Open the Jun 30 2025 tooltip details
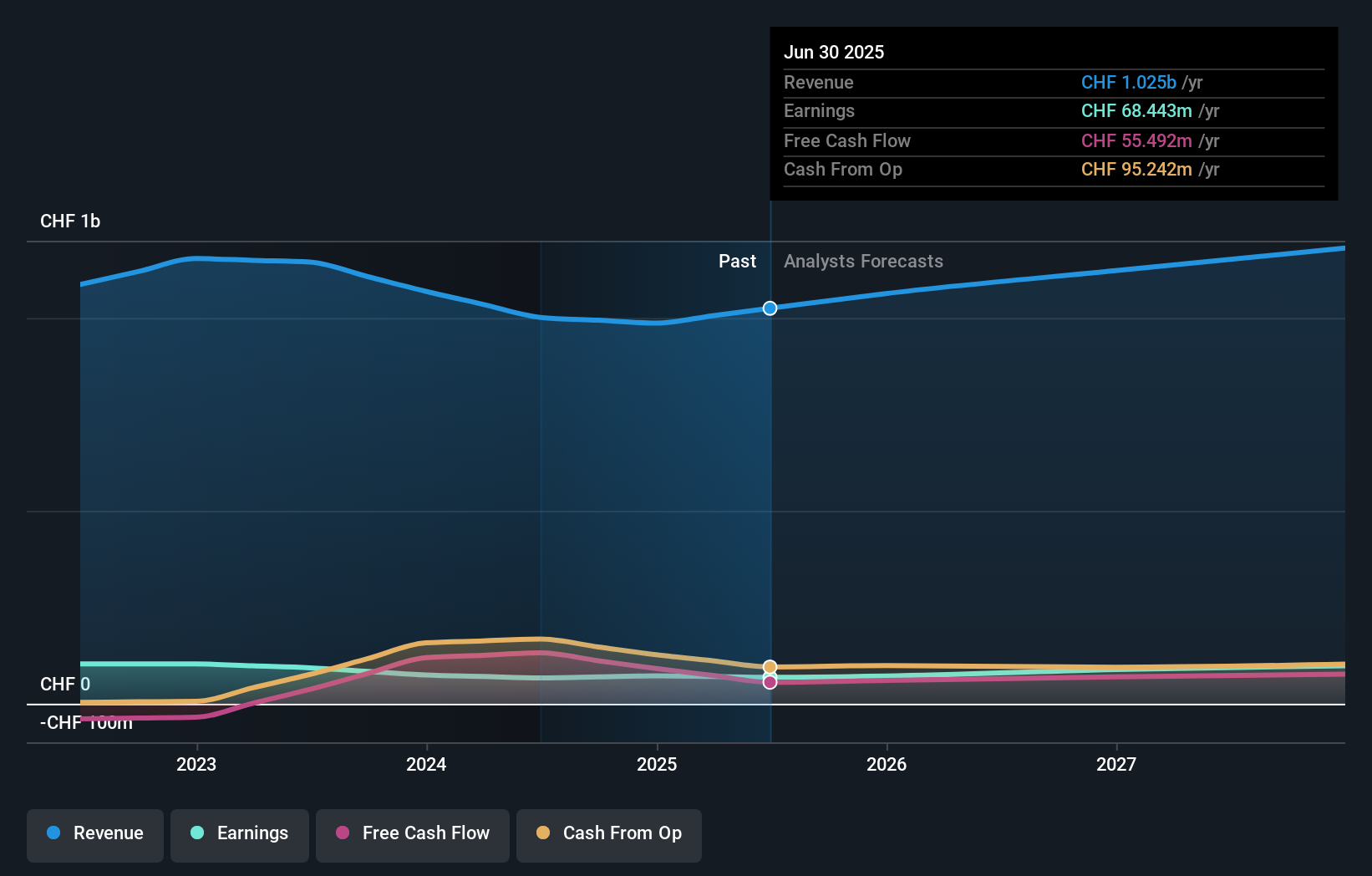 point(834,52)
